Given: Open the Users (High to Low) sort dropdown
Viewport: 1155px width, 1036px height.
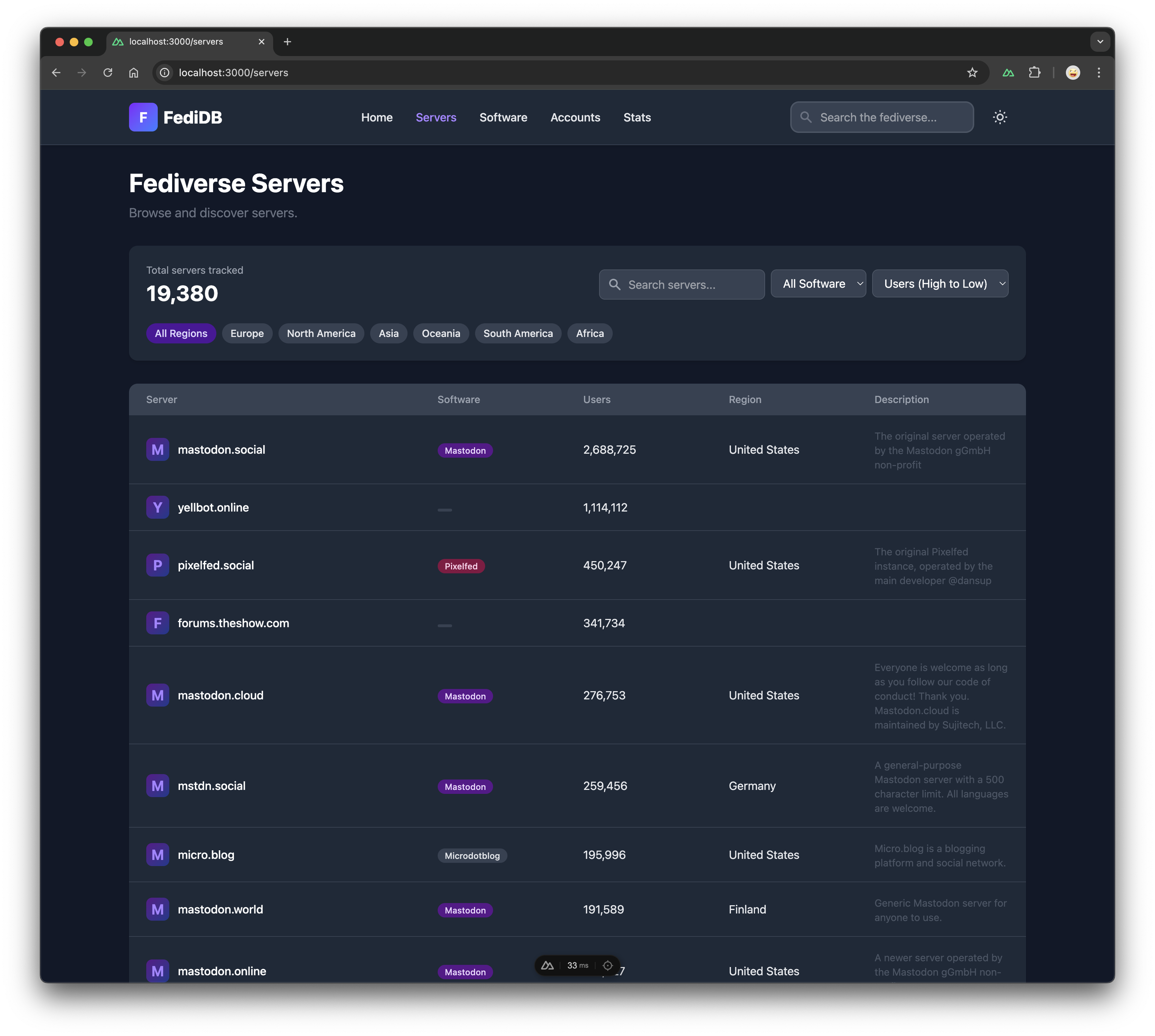Looking at the screenshot, I should 940,283.
